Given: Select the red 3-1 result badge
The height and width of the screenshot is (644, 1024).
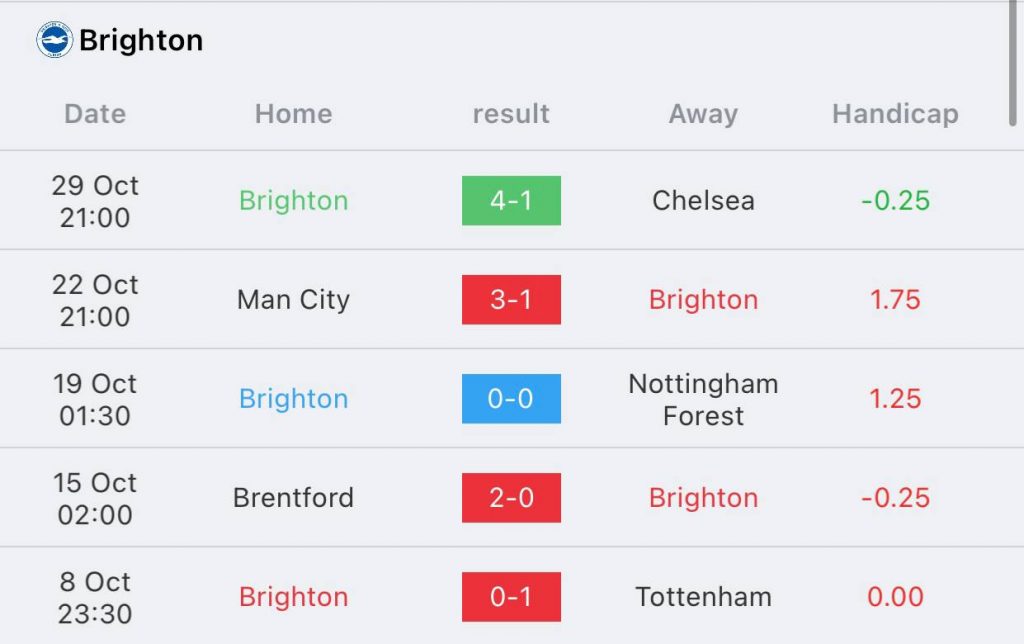Looking at the screenshot, I should click(x=511, y=300).
